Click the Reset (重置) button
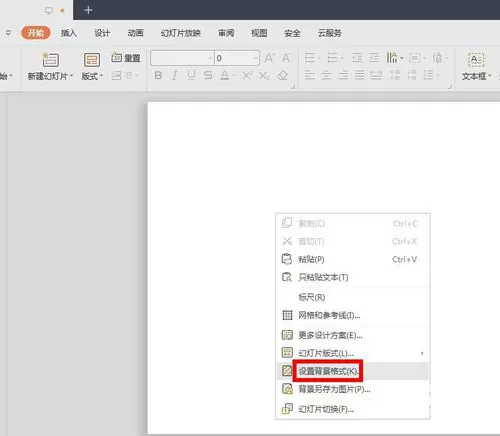 126,58
